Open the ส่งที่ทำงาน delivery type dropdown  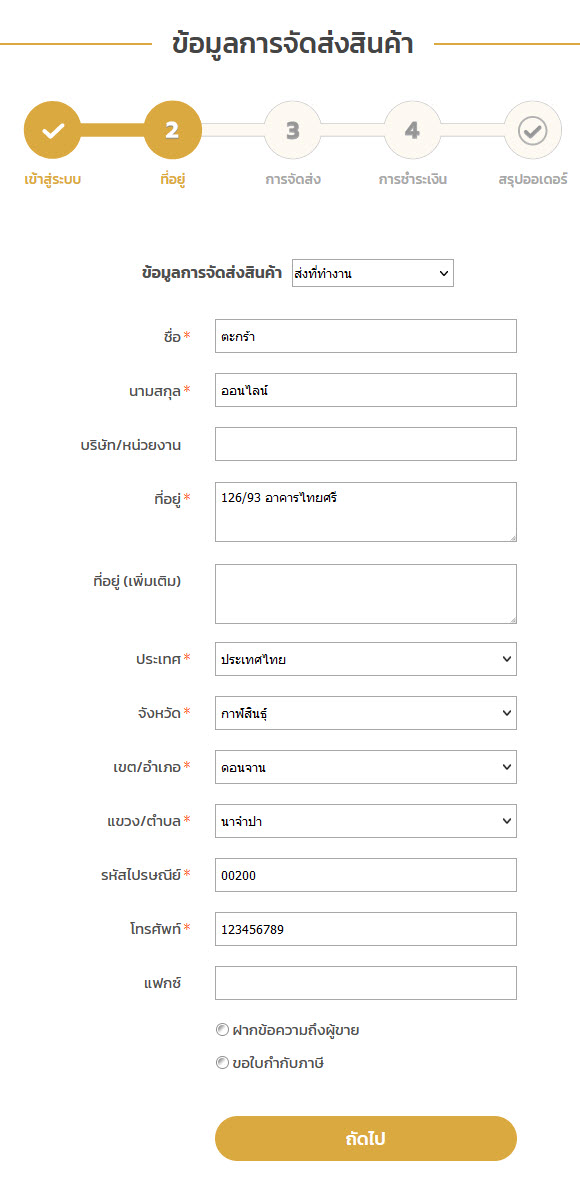(x=373, y=273)
